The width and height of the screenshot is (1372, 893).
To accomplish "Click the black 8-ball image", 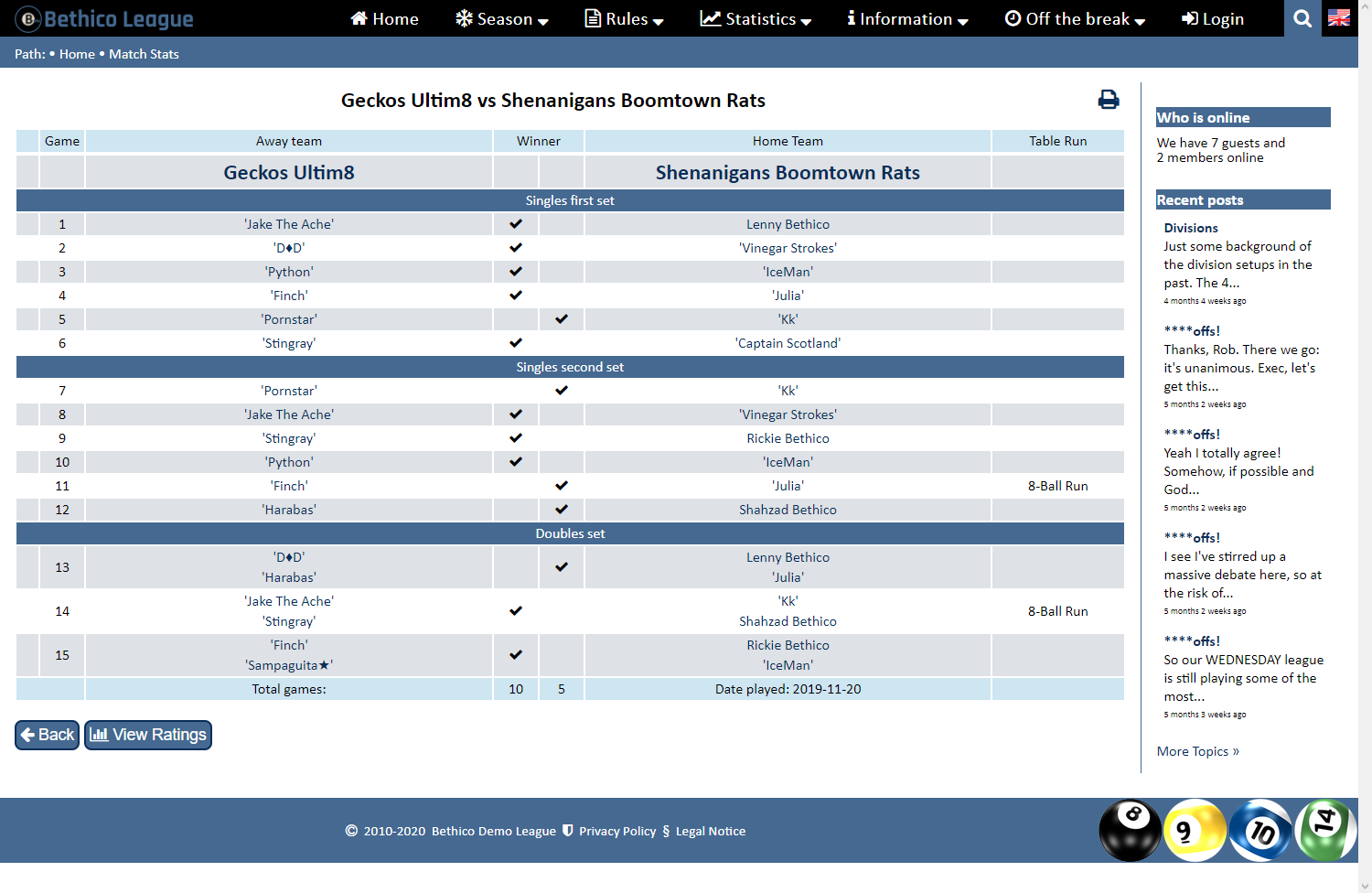I will [x=1130, y=831].
